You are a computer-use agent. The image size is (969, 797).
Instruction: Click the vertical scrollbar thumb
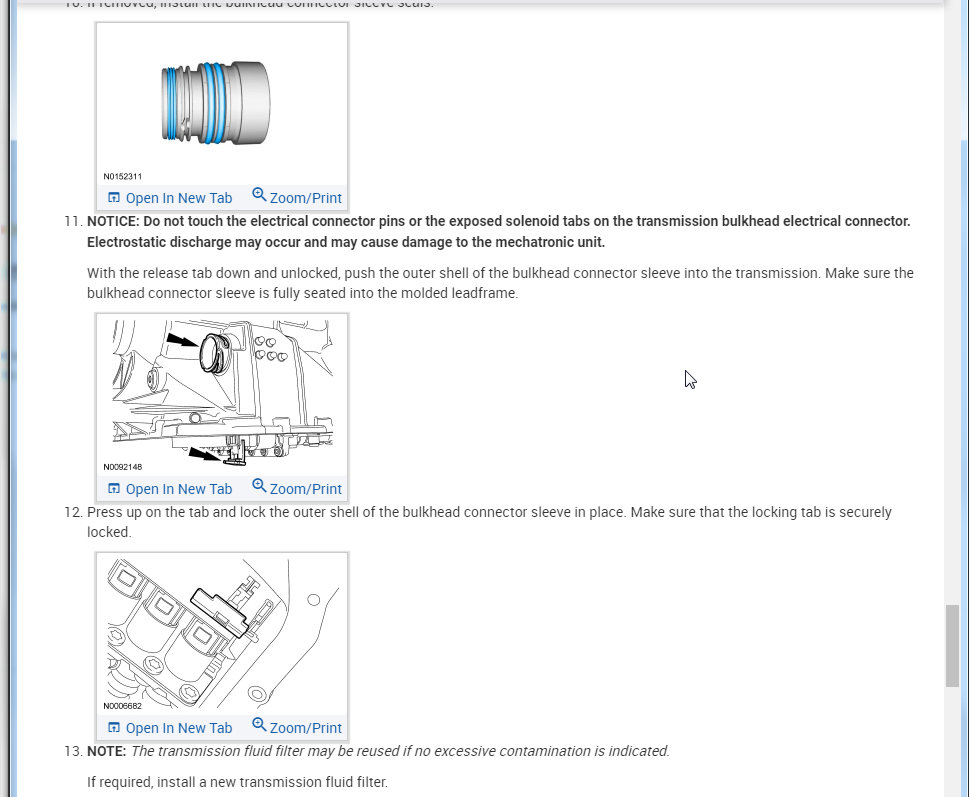pyautogui.click(x=952, y=646)
